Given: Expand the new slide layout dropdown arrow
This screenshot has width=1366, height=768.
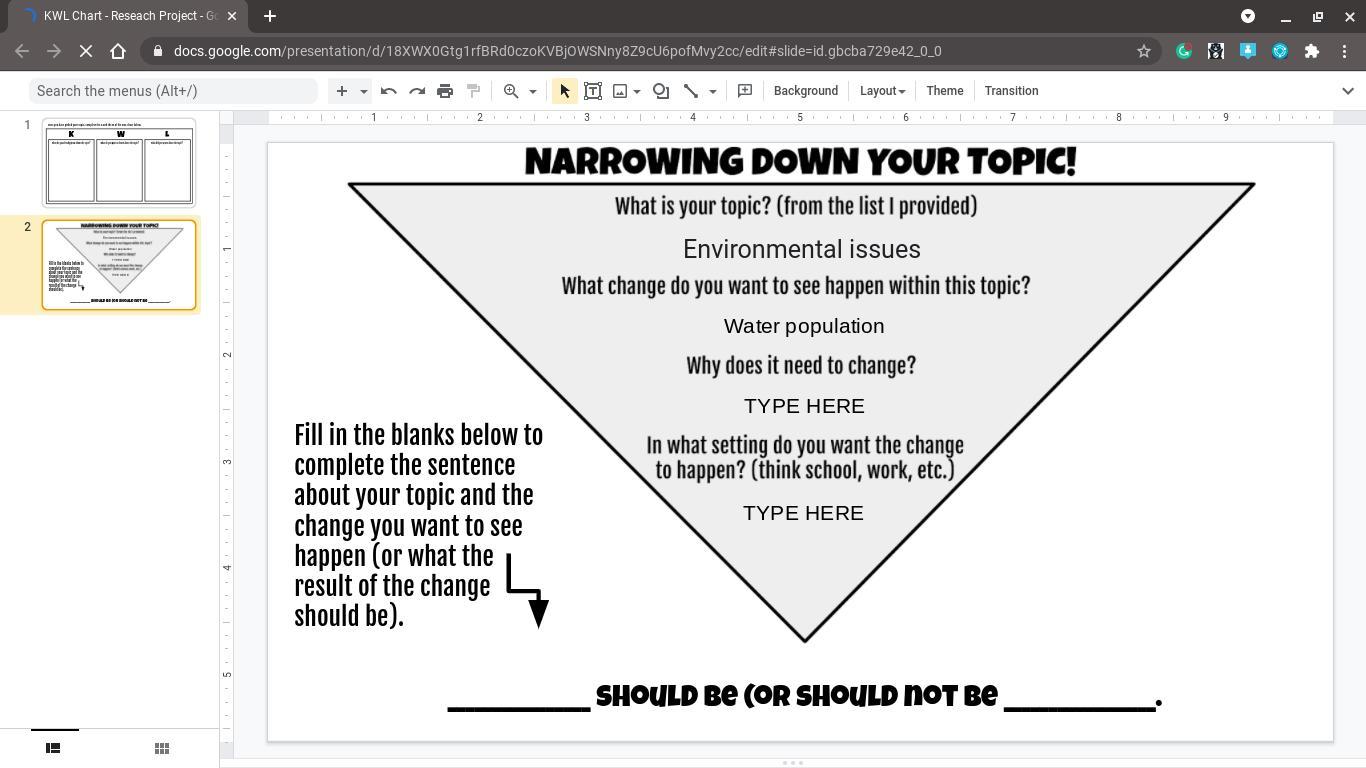Looking at the screenshot, I should tap(364, 91).
